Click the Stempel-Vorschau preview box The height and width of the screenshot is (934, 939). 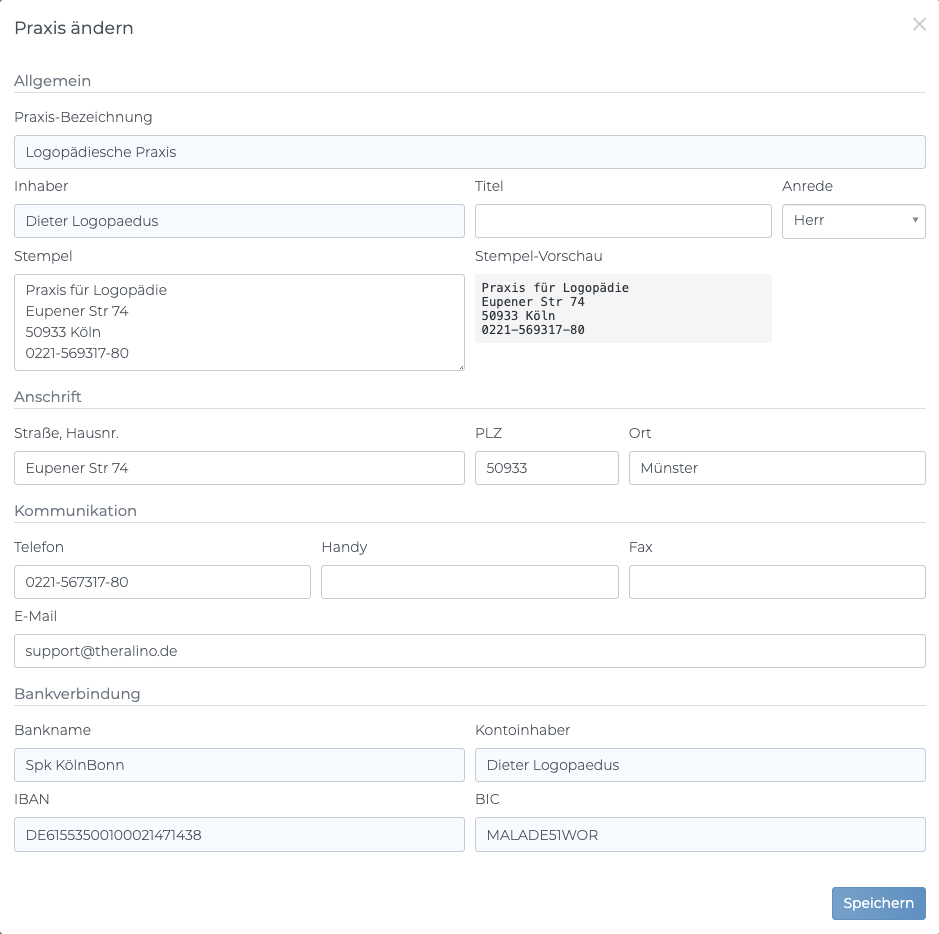(x=622, y=309)
